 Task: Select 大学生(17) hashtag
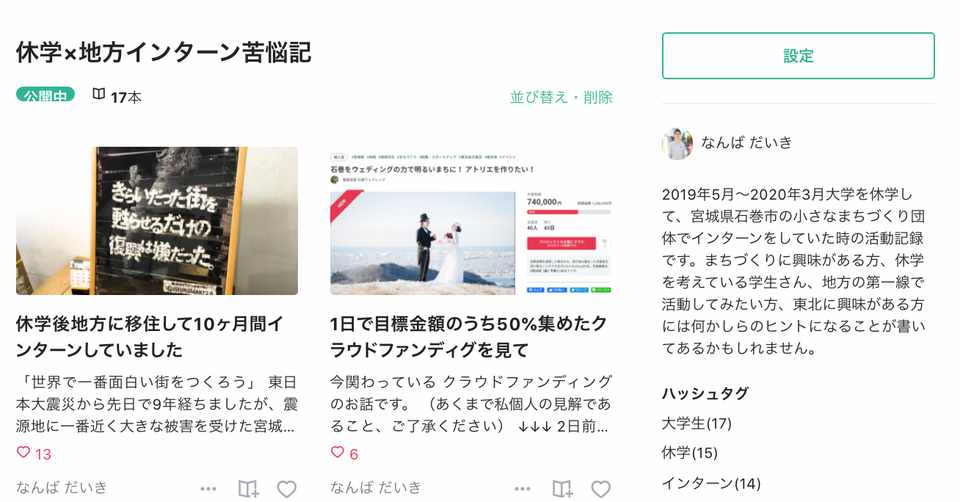tap(696, 424)
